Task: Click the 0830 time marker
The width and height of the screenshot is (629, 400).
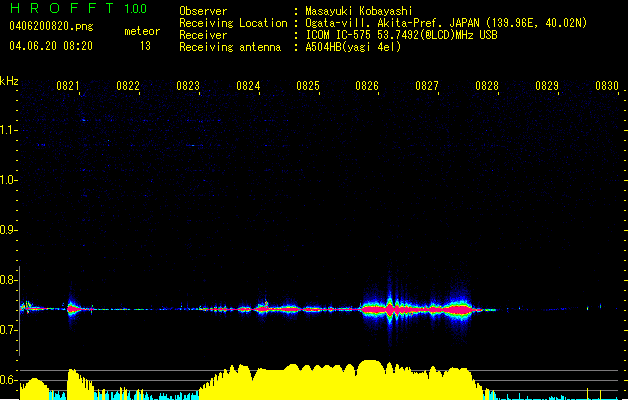Action: coord(607,86)
